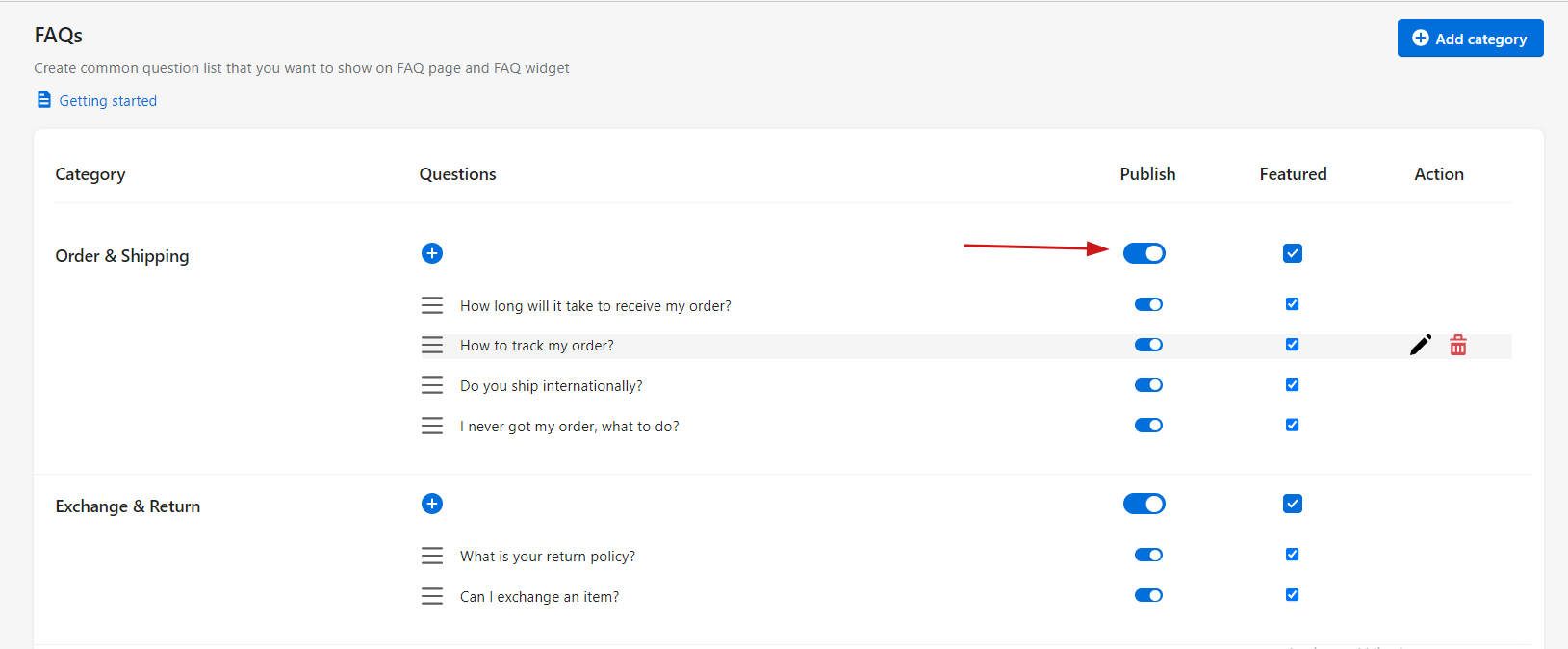Select 'Do you ship internationally?' question text

(x=552, y=386)
